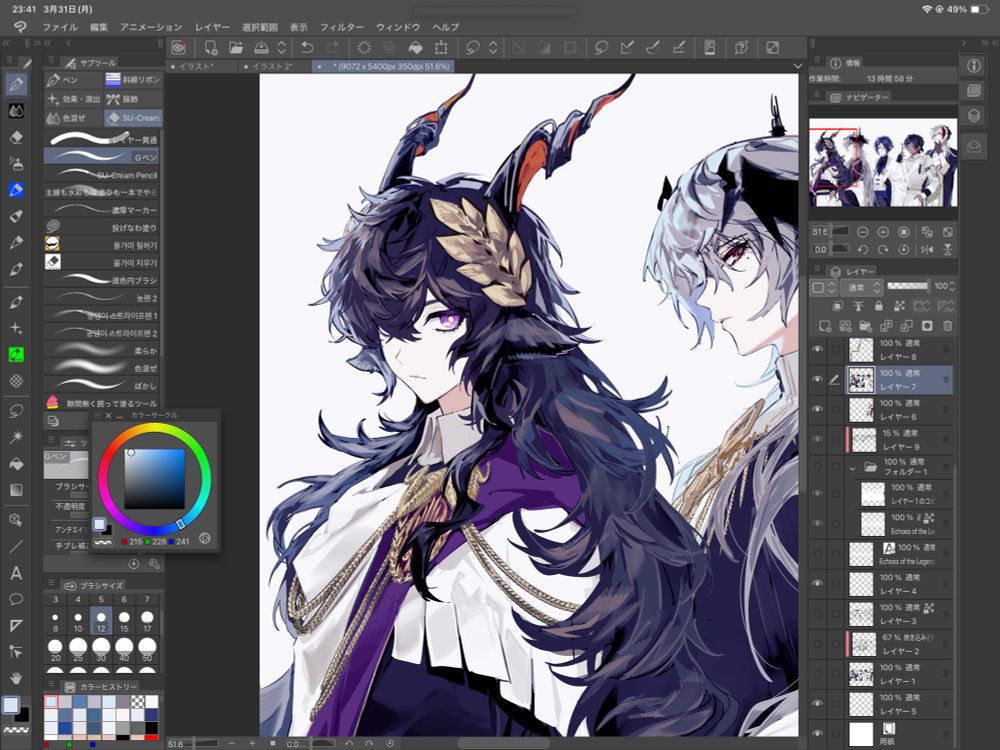Screen dimensions: 1000x750
Task: Choose the 濃厚マーカー brush
Action: pyautogui.click(x=101, y=209)
